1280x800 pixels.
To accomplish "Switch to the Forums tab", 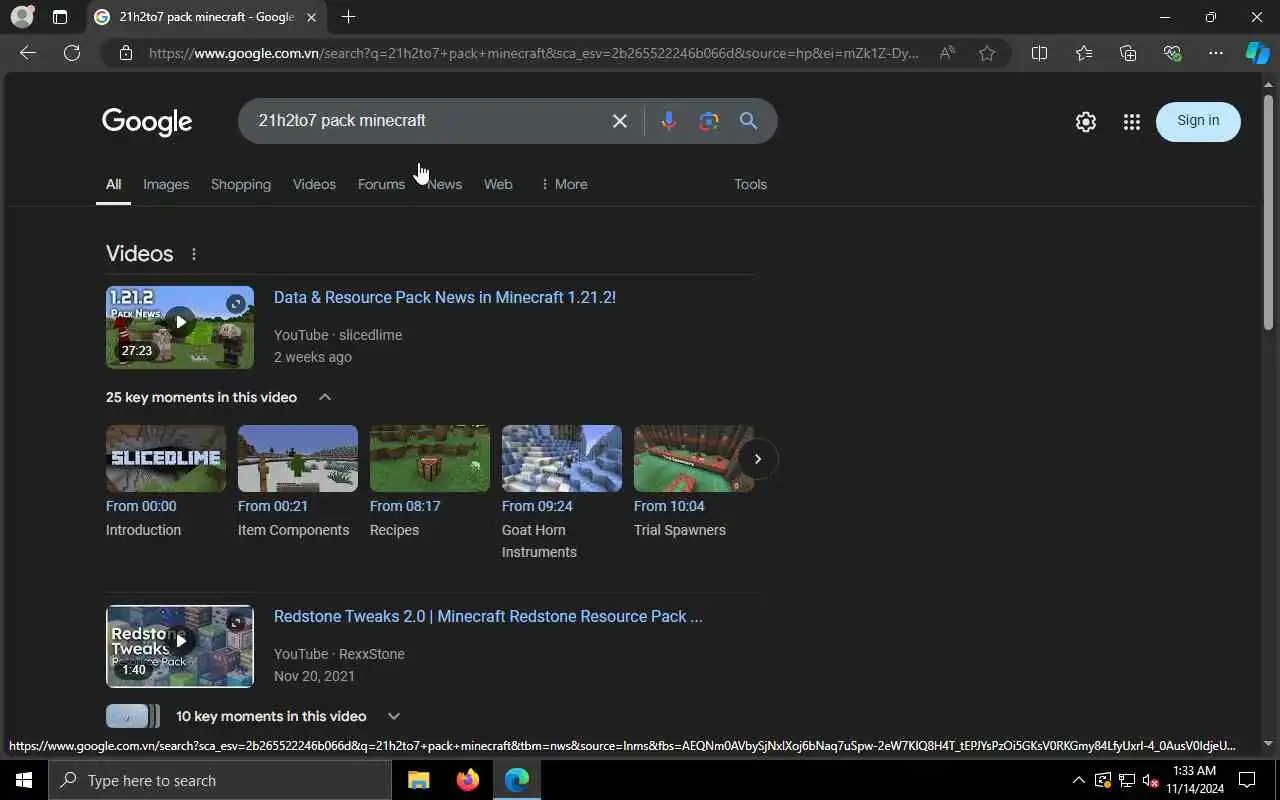I will point(381,184).
